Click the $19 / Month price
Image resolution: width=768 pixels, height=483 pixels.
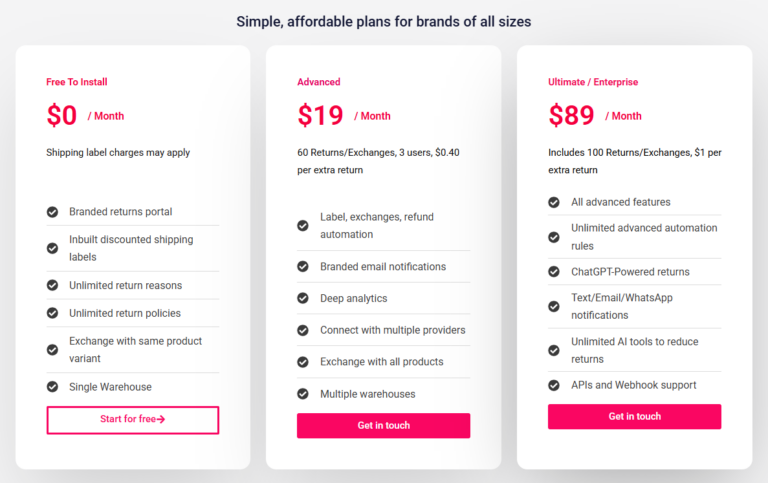coord(343,116)
